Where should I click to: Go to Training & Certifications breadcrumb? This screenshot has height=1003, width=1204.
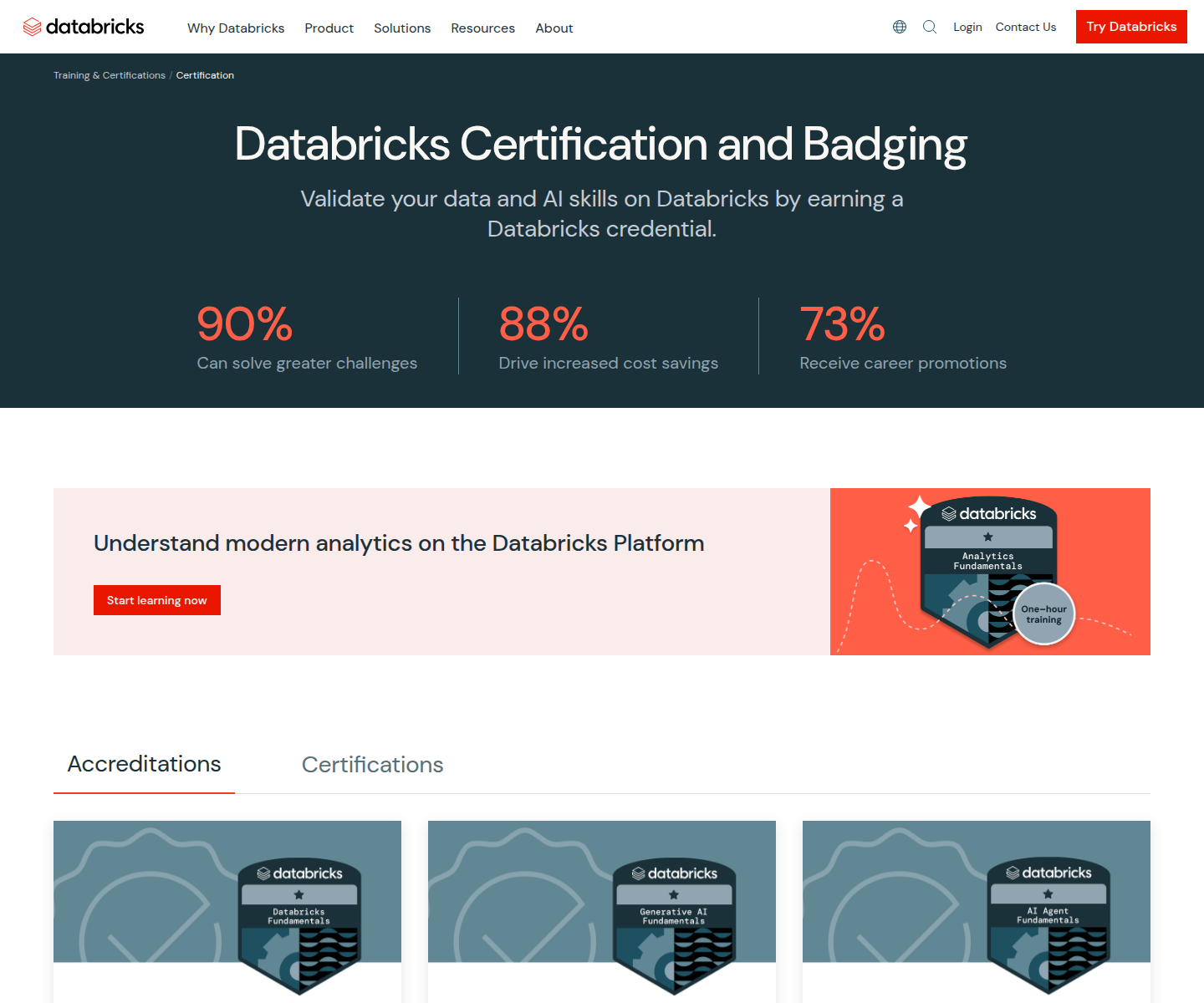tap(110, 75)
